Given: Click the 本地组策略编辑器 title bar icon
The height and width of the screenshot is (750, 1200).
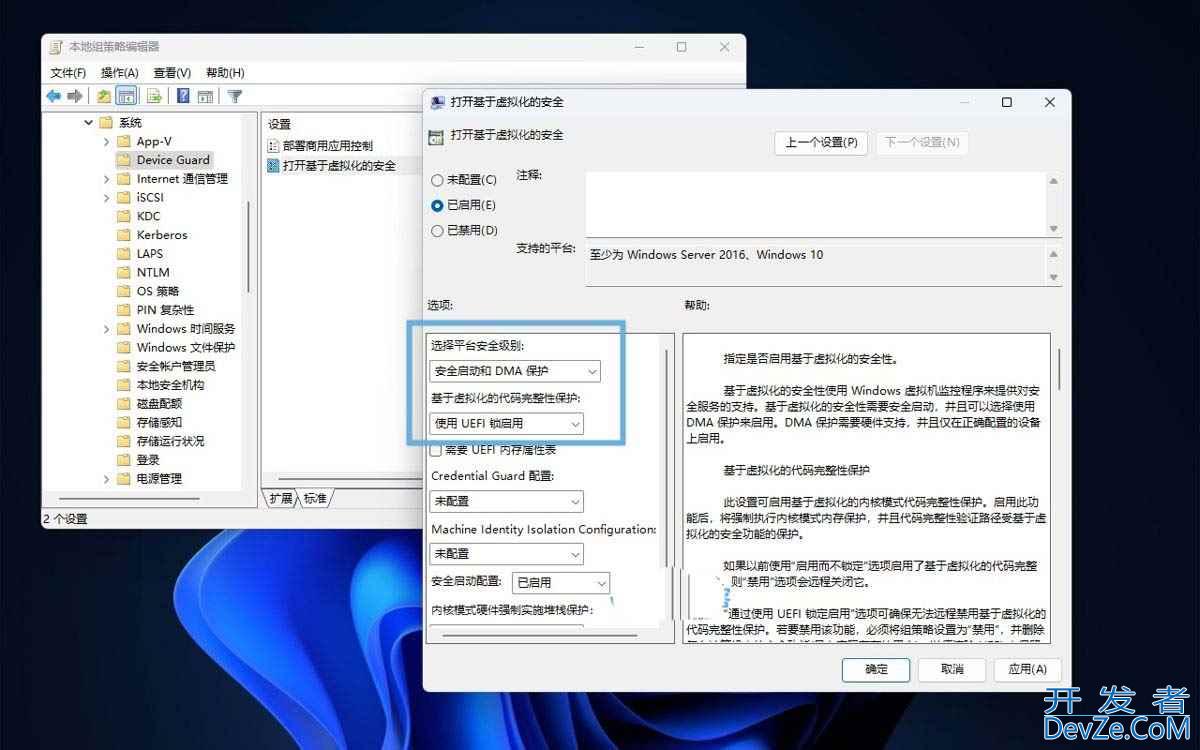Looking at the screenshot, I should pos(56,47).
